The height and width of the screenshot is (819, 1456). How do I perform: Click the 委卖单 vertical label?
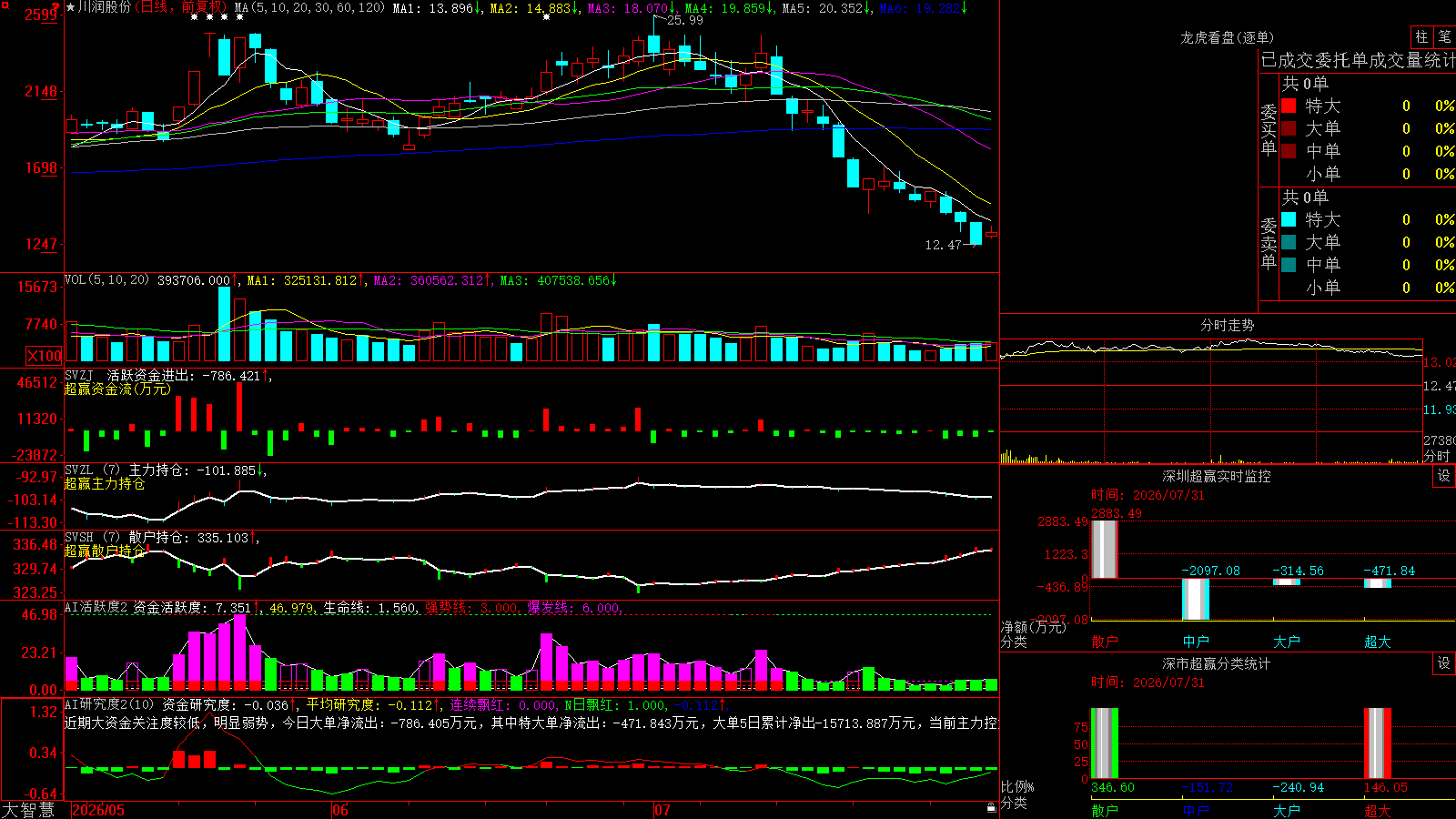1269,243
